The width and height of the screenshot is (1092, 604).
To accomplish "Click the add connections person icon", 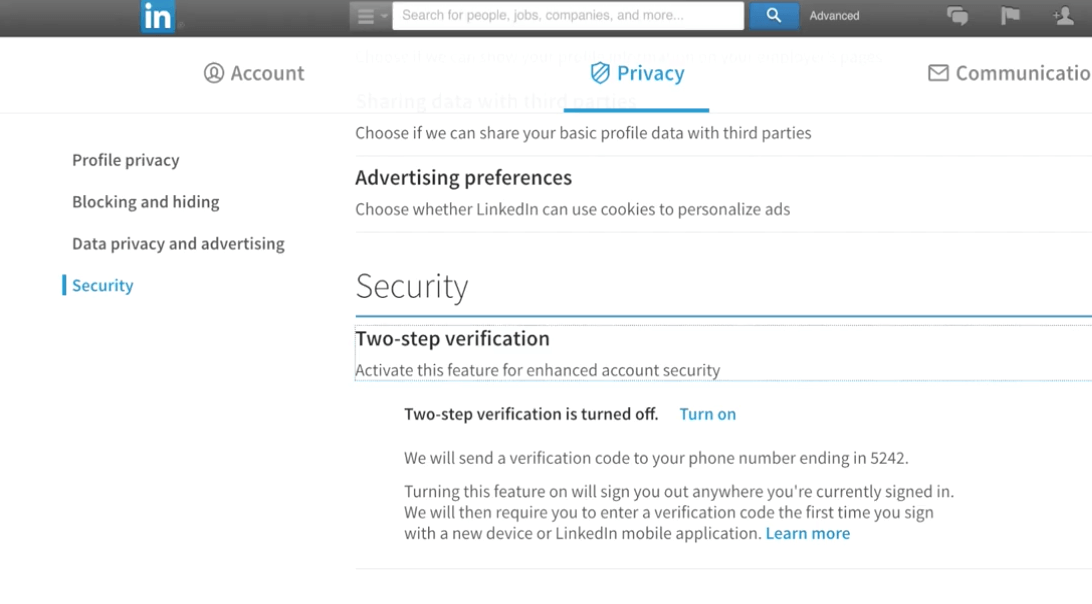I will 1063,15.
